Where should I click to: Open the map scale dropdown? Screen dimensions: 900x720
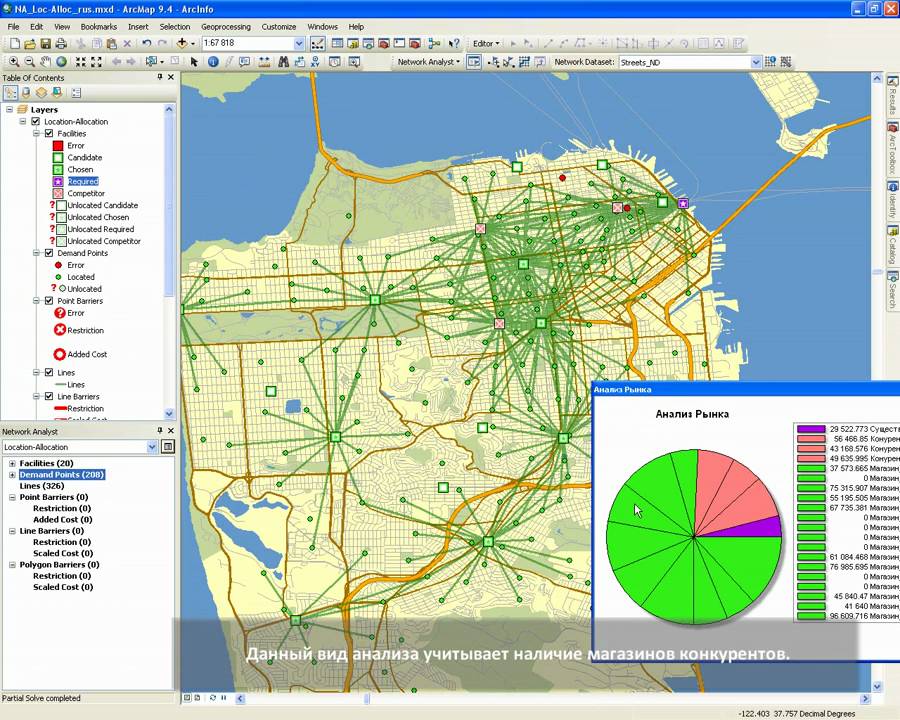(x=299, y=43)
